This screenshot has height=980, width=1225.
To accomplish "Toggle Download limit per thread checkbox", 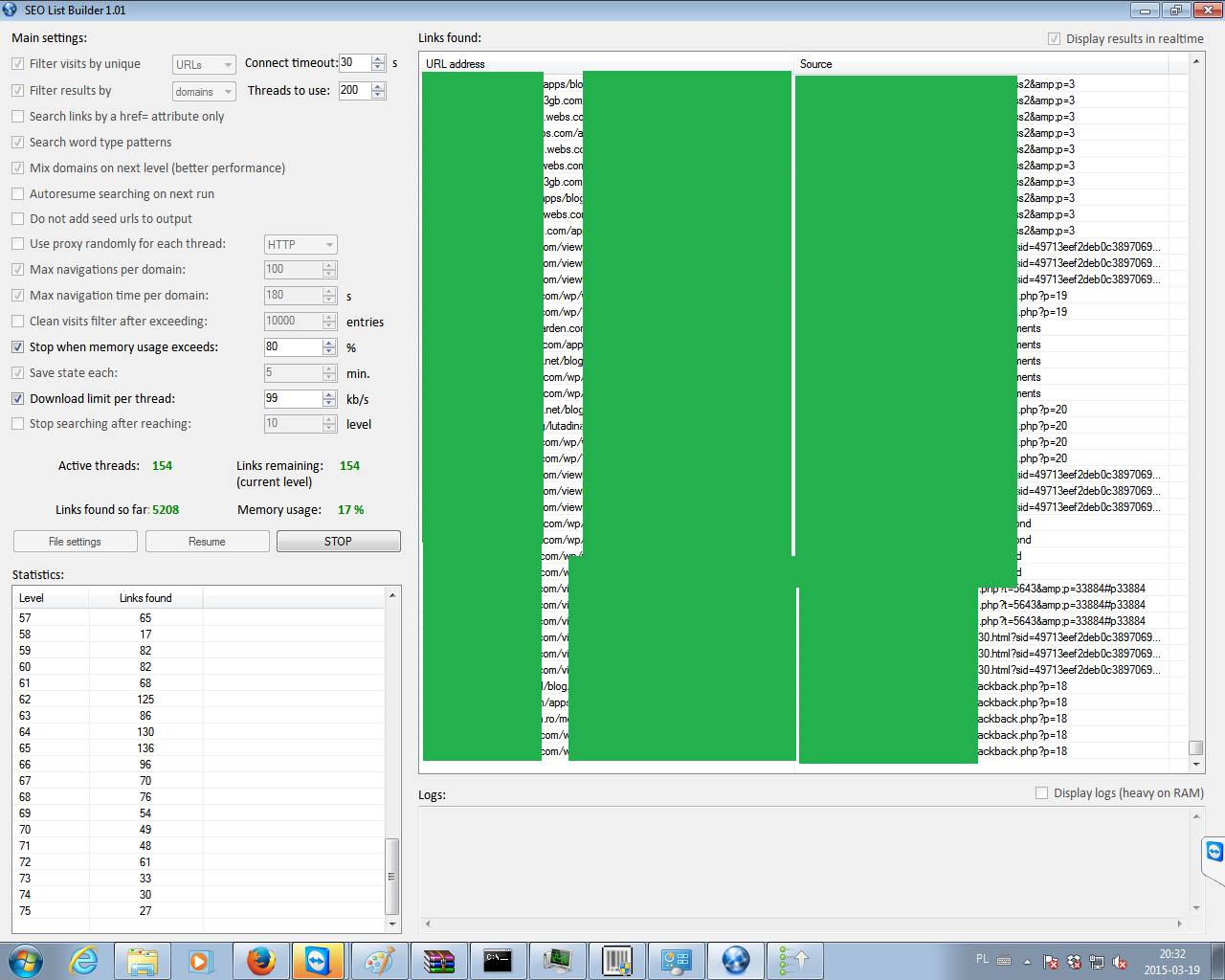I will (18, 399).
